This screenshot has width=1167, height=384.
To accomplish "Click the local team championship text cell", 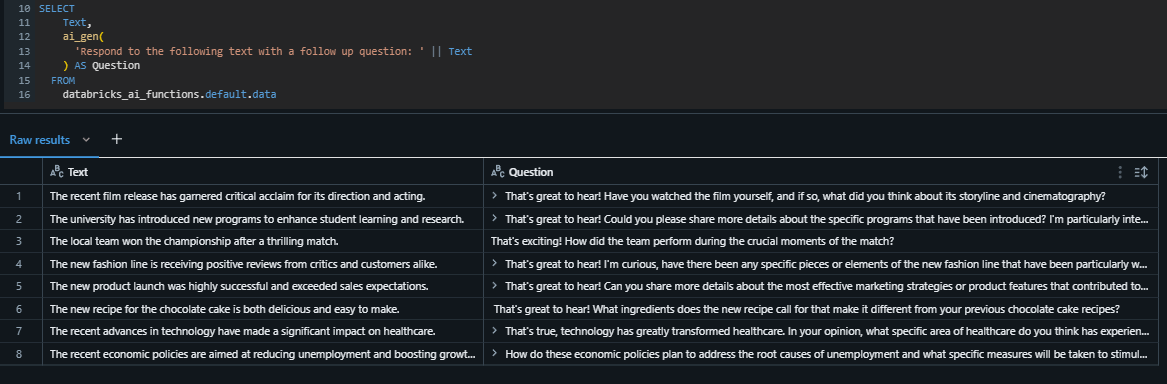I will (x=263, y=241).
